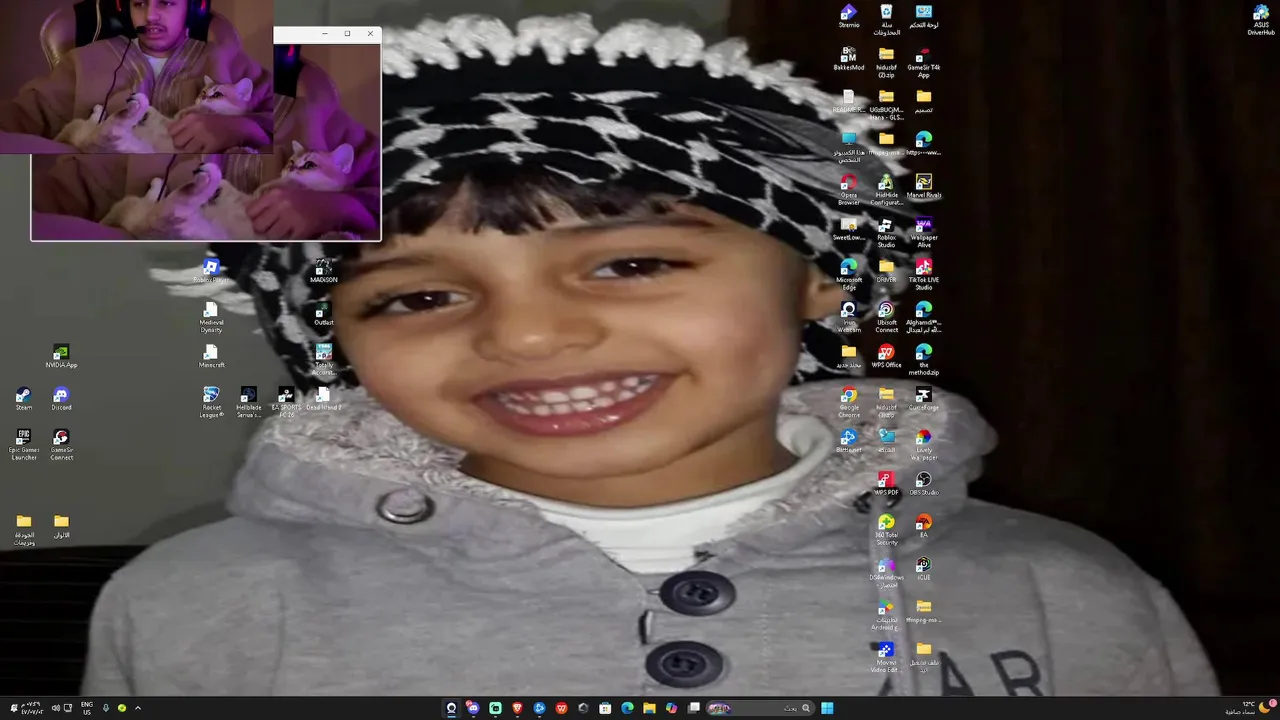Open the WPS Office desktop shortcut
Viewport: 1280px width, 720px height.
(886, 357)
